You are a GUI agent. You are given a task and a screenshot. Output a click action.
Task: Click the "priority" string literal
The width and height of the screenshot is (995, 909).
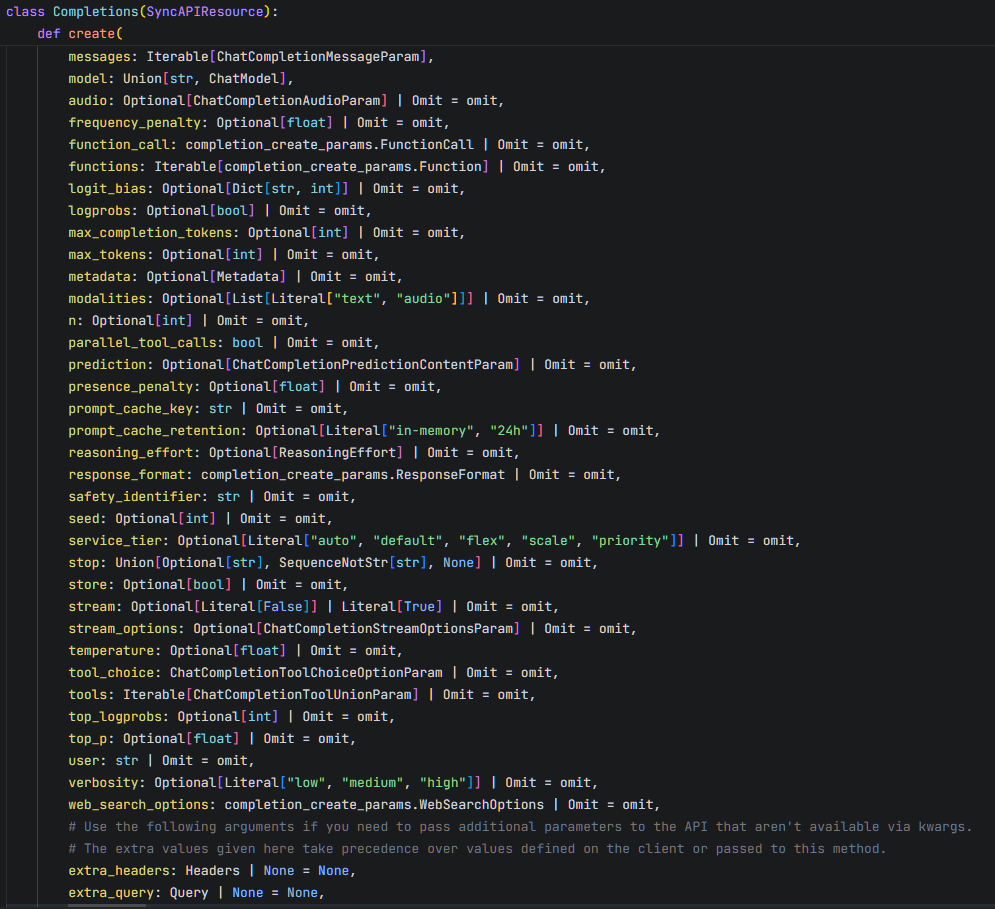tap(631, 541)
